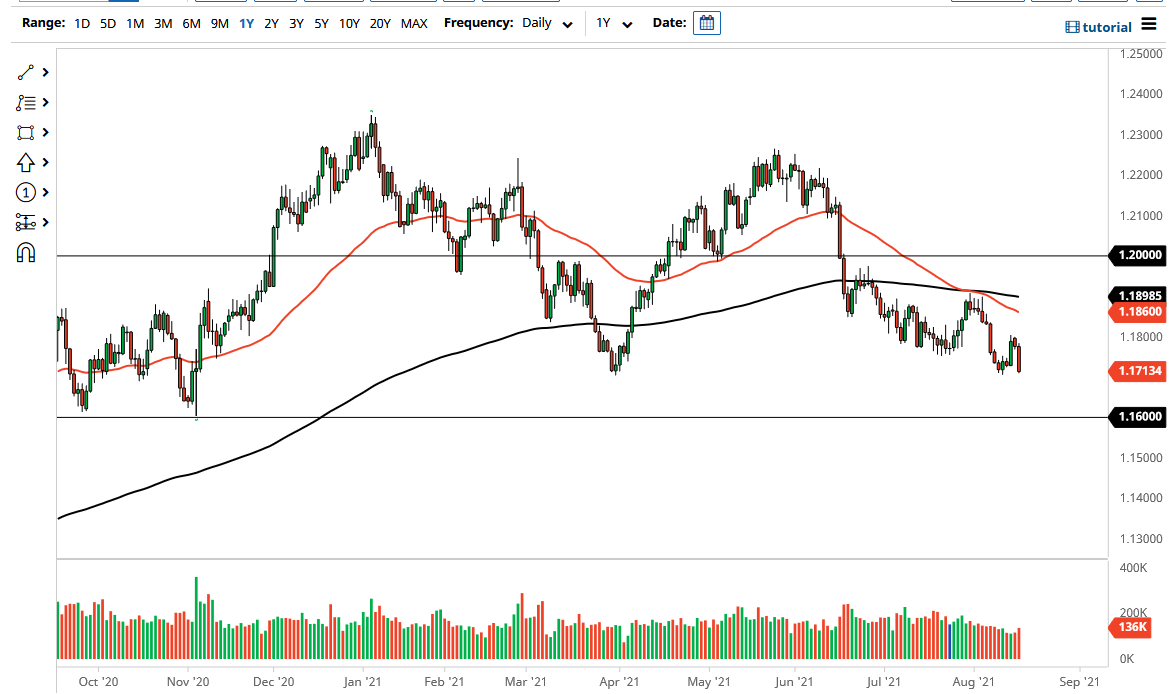The height and width of the screenshot is (694, 1172).
Task: Select the rectangle annotation tool
Action: pos(27,132)
